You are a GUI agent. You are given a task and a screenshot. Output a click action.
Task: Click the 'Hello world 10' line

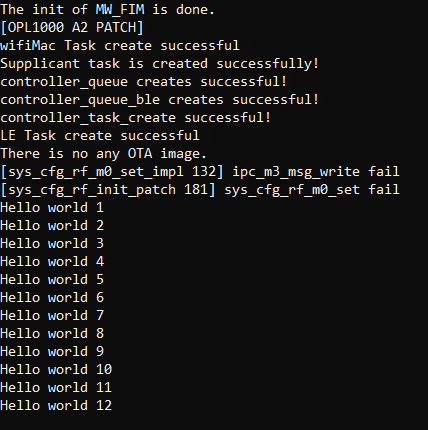coord(56,369)
